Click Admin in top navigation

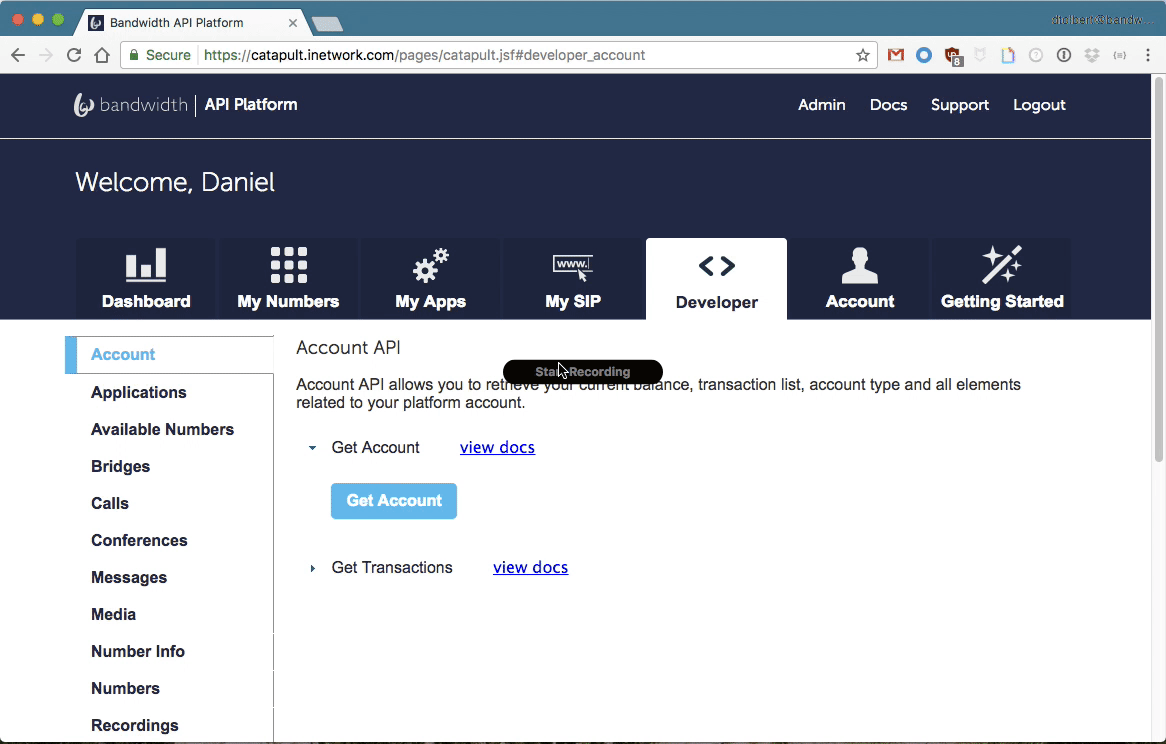[x=822, y=105]
